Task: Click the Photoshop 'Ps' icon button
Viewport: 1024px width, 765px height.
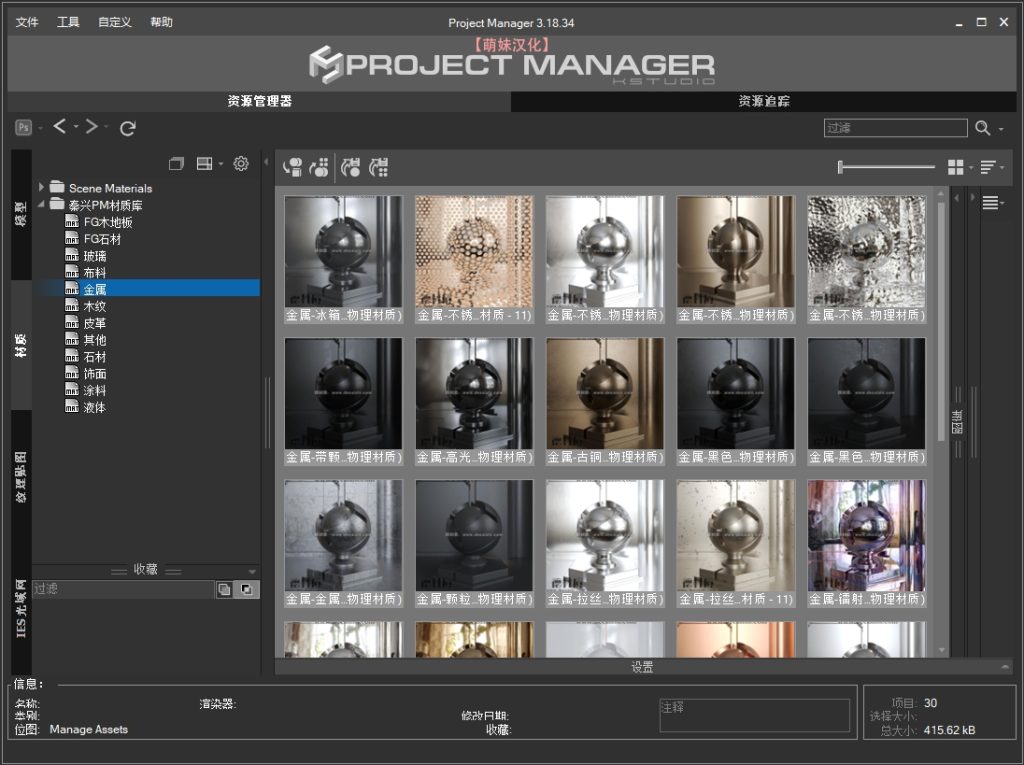Action: 23,127
